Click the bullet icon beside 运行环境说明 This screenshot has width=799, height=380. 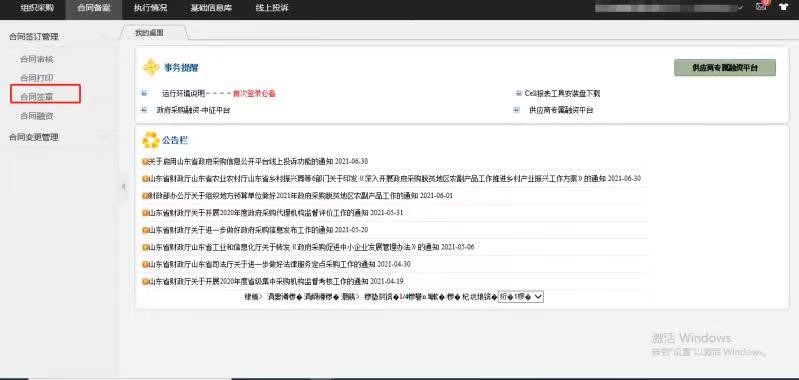coord(144,93)
